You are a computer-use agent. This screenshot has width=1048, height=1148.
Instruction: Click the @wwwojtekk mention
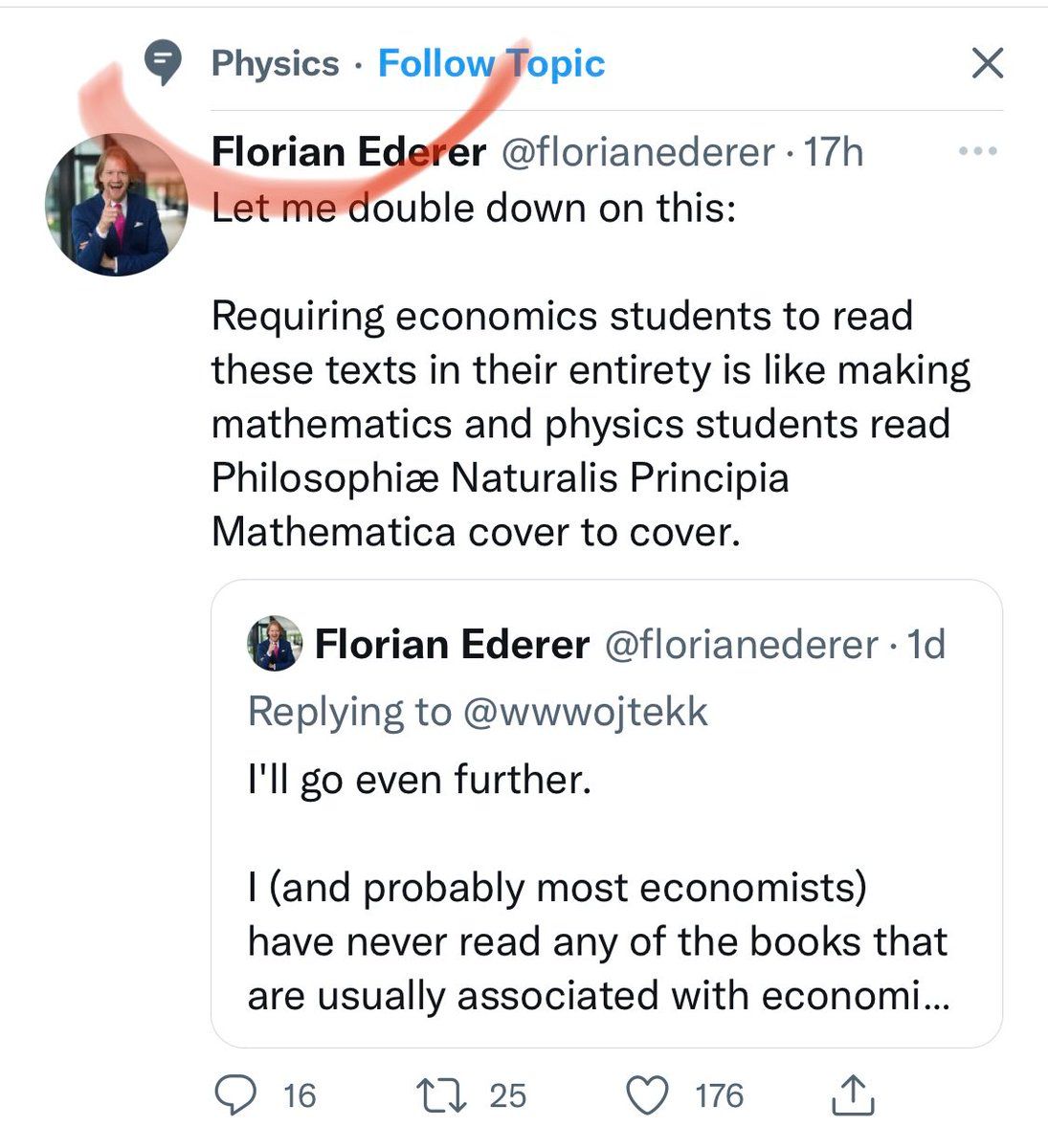point(585,712)
